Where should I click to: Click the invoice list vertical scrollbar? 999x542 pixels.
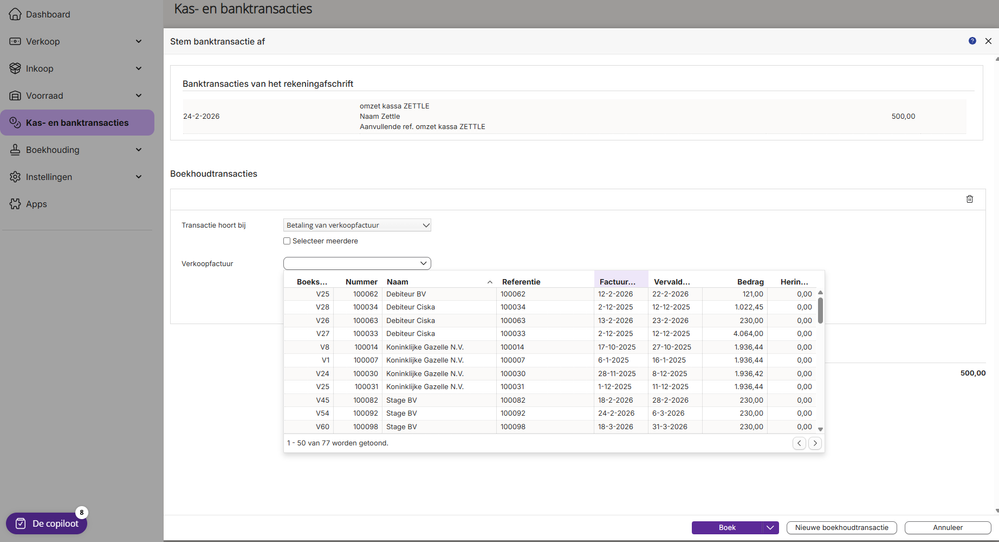coord(820,310)
